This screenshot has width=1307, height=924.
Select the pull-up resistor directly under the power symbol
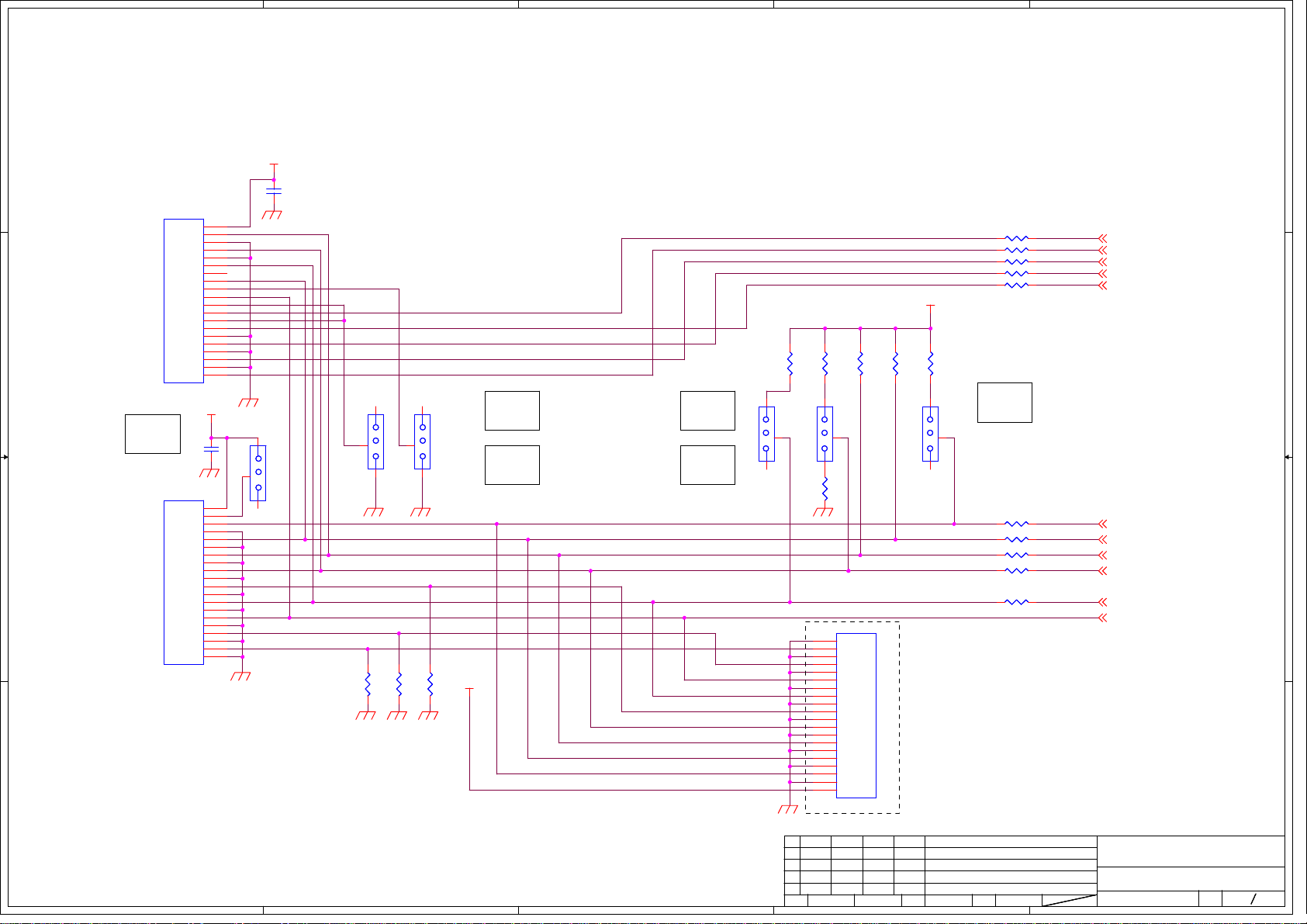click(931, 364)
